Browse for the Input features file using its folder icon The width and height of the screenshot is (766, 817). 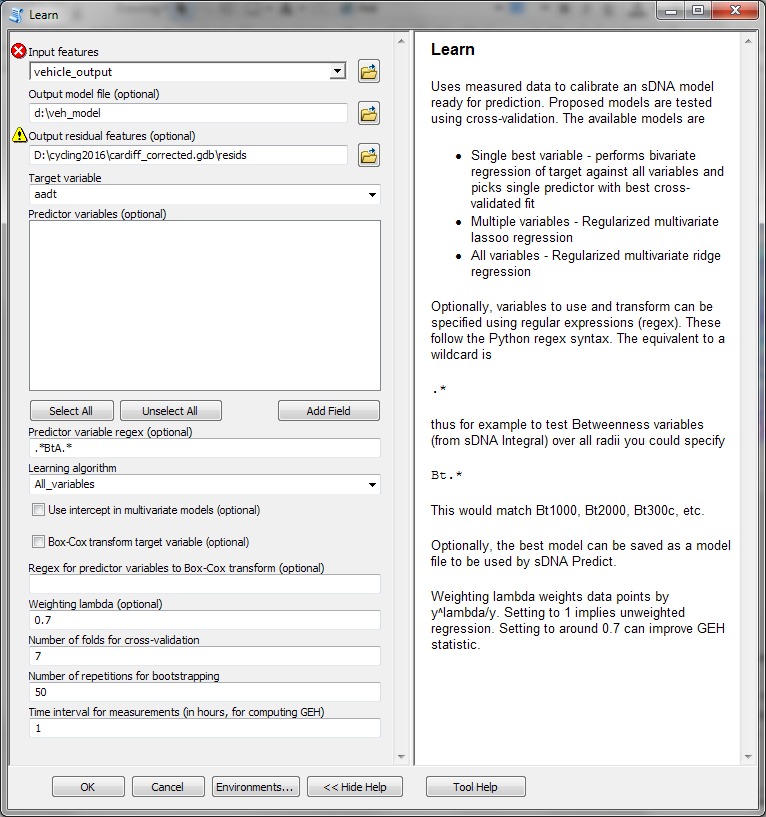coord(369,71)
